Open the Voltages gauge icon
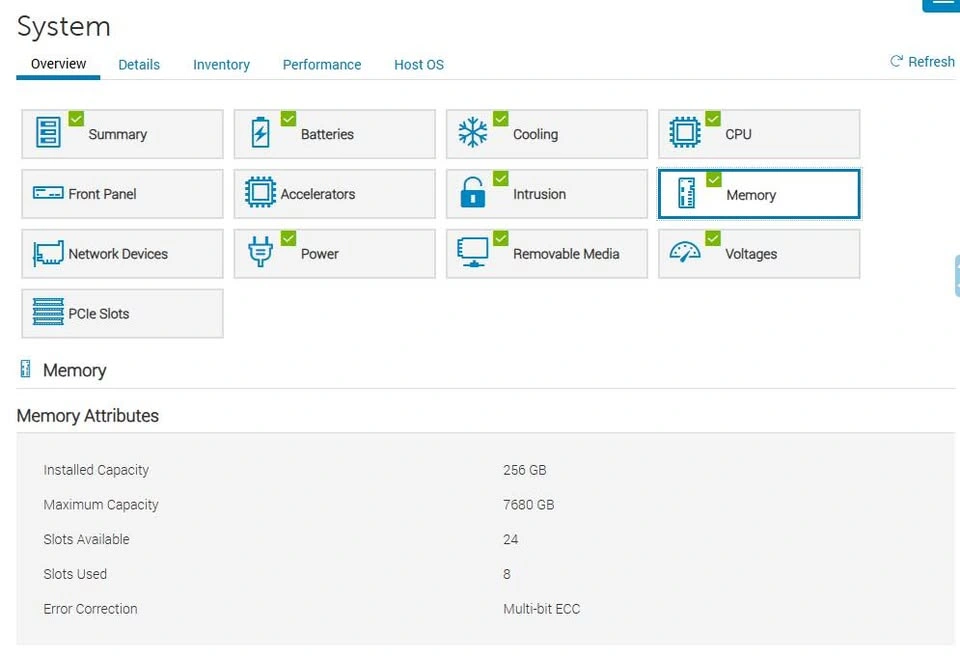The image size is (960, 658). click(685, 253)
